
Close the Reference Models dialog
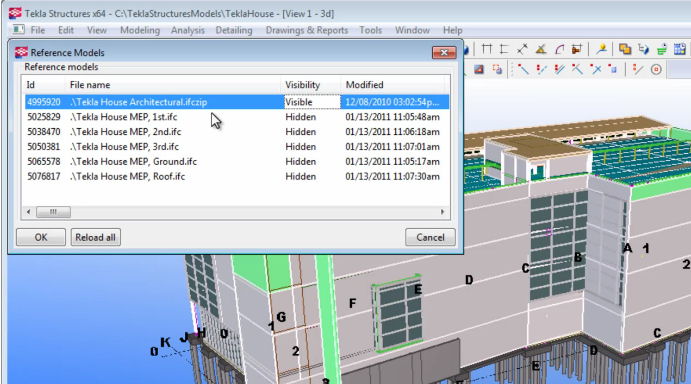pyautogui.click(x=444, y=52)
